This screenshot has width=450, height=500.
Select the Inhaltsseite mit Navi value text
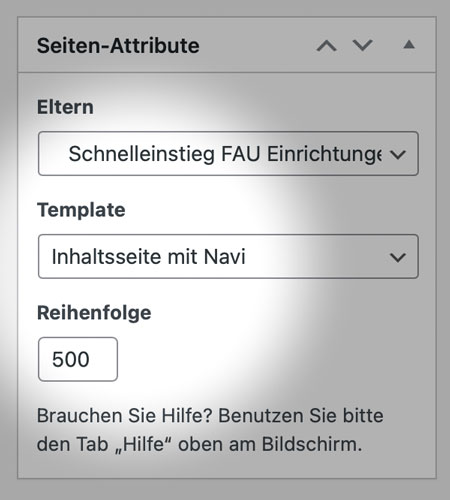pos(149,257)
